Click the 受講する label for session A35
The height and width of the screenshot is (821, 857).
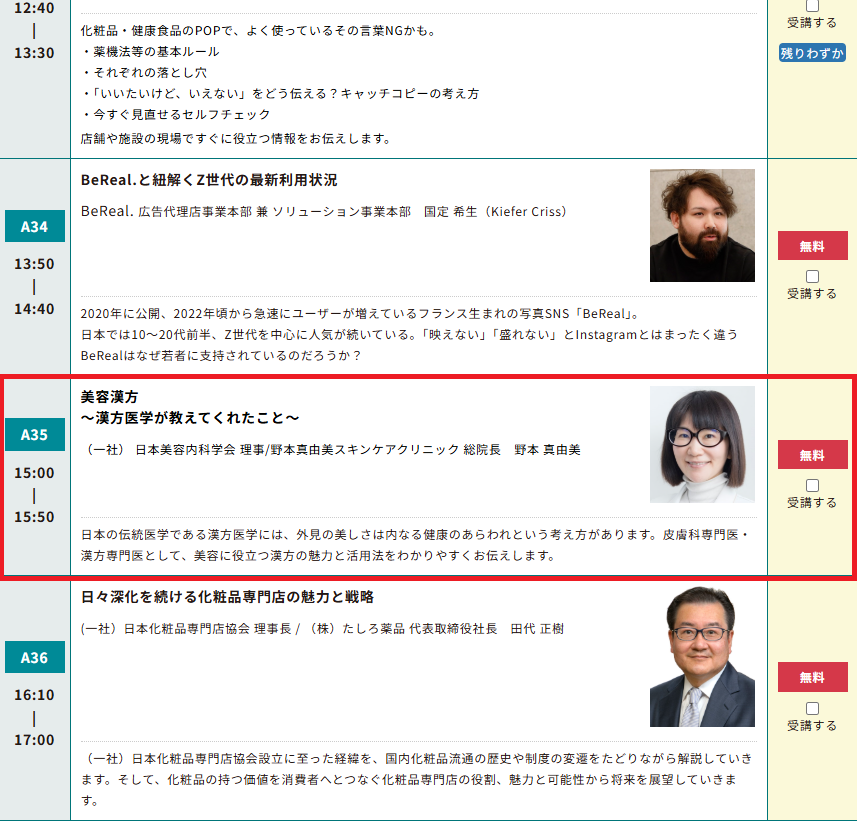click(812, 502)
